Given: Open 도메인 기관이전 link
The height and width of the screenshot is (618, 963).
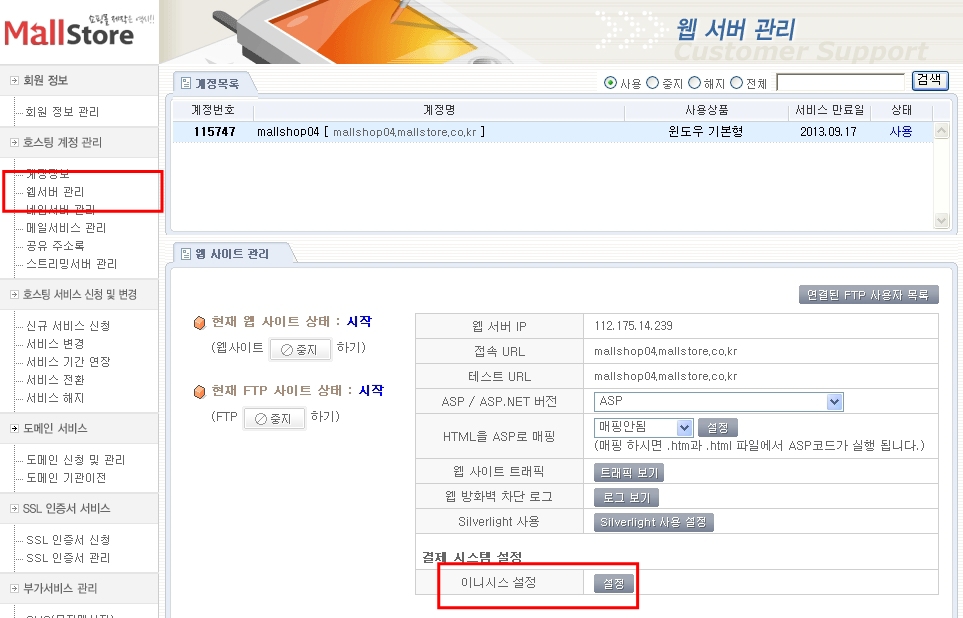Looking at the screenshot, I should [66, 478].
